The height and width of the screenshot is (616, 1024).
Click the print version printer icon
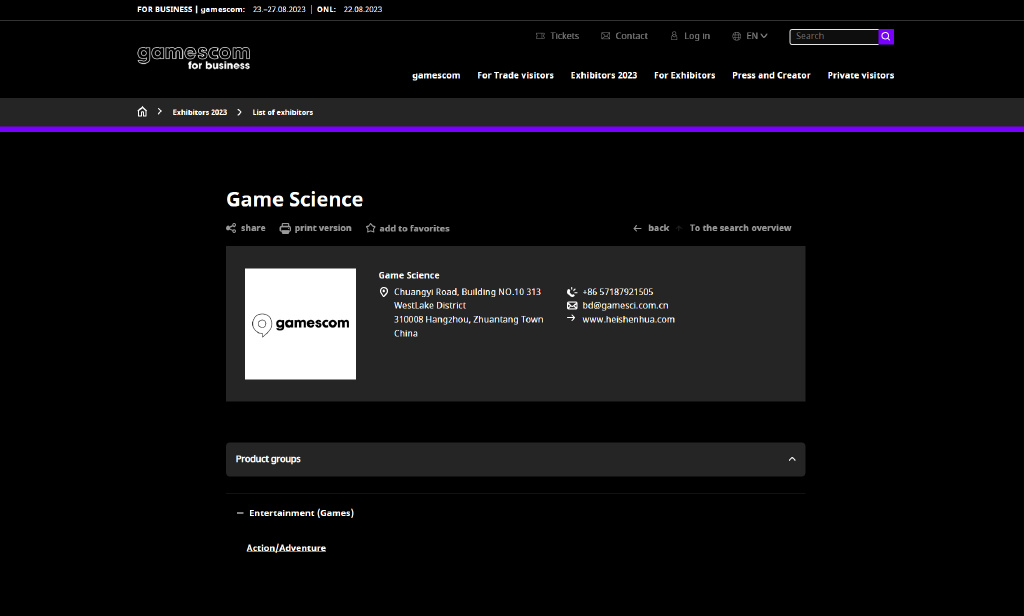tap(285, 228)
